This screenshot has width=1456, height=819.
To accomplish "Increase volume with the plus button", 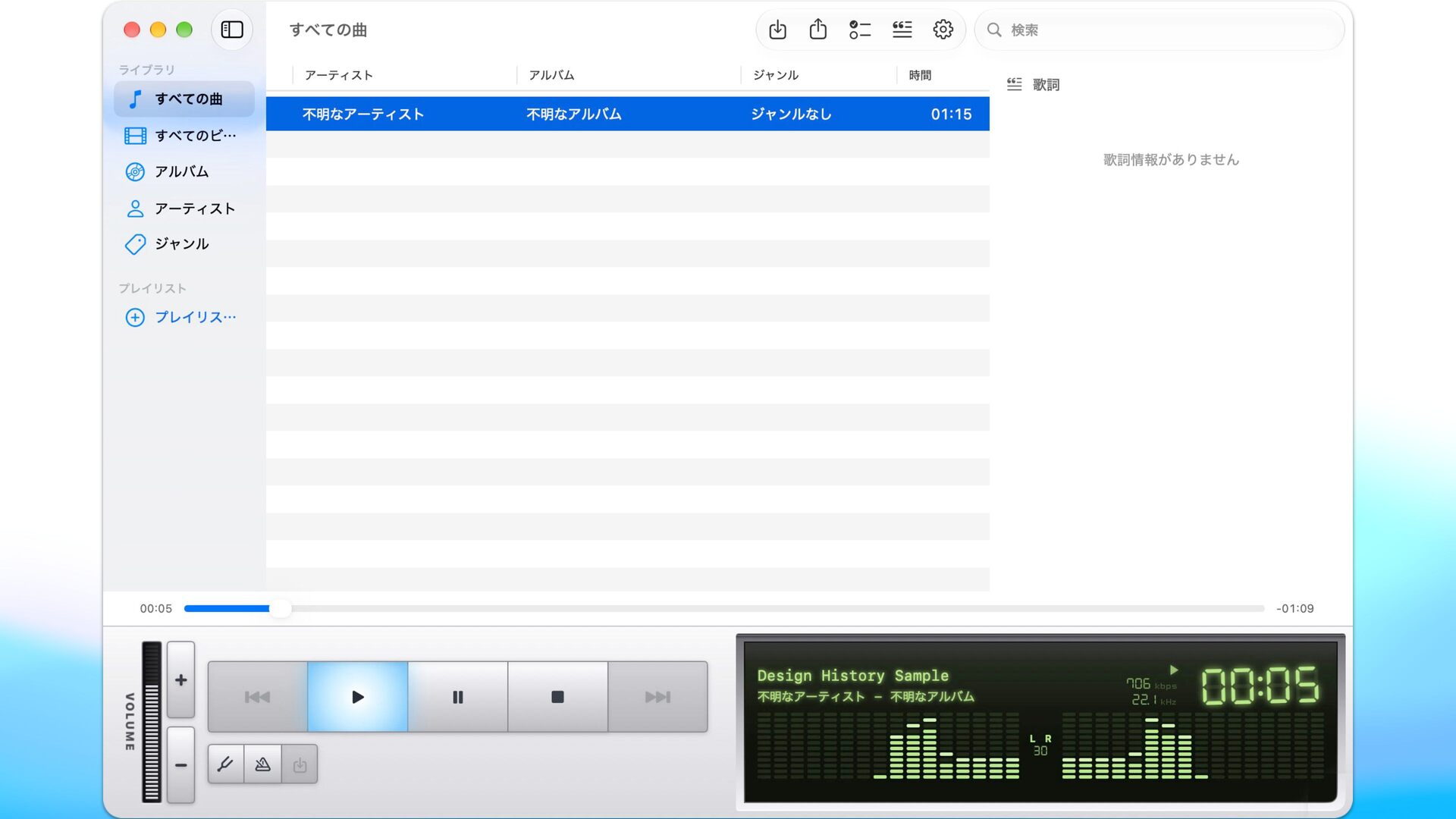I will [180, 679].
